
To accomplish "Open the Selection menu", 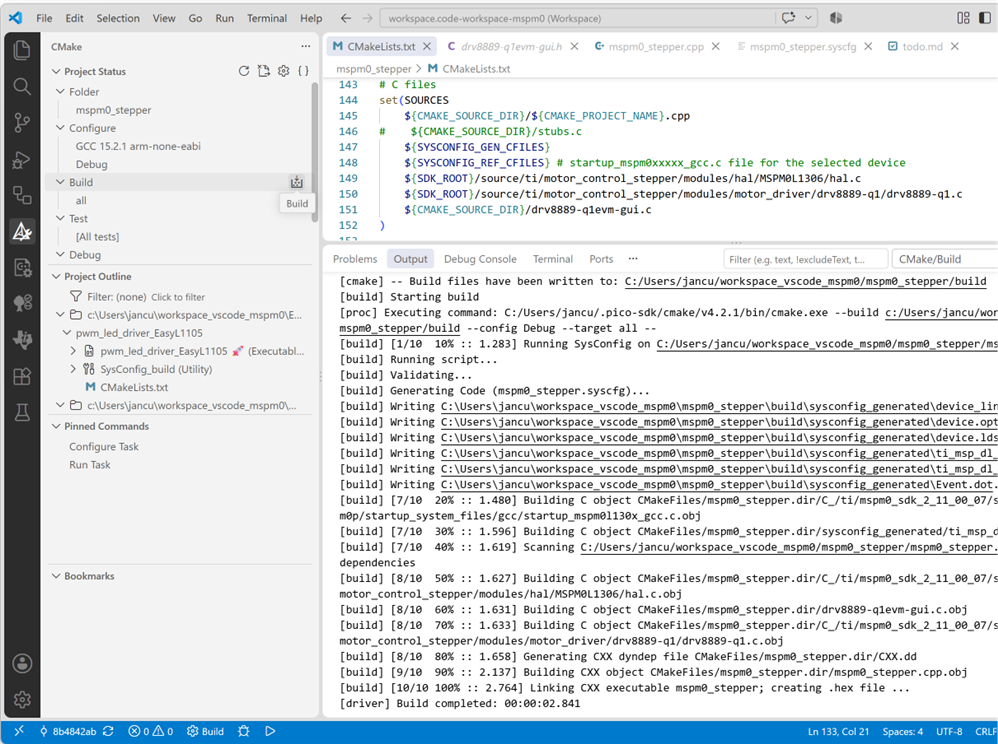I will point(118,18).
